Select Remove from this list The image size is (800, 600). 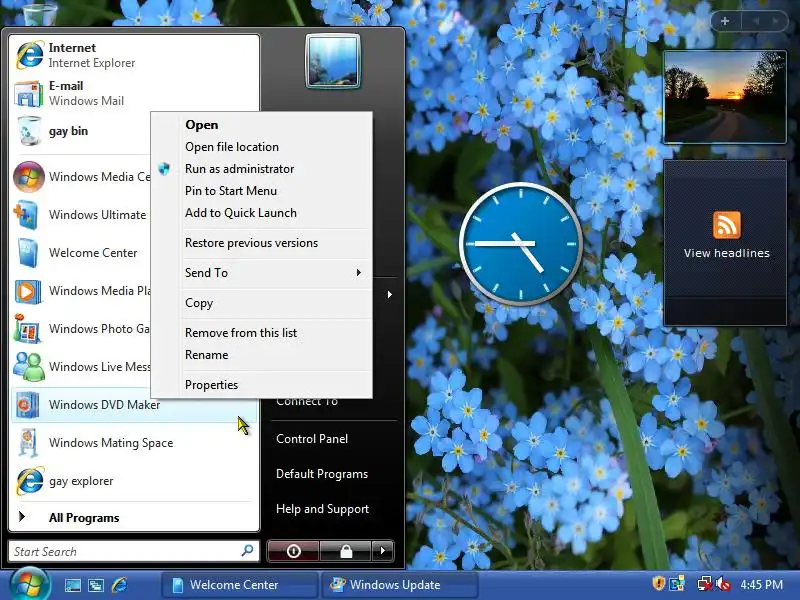pos(277,333)
